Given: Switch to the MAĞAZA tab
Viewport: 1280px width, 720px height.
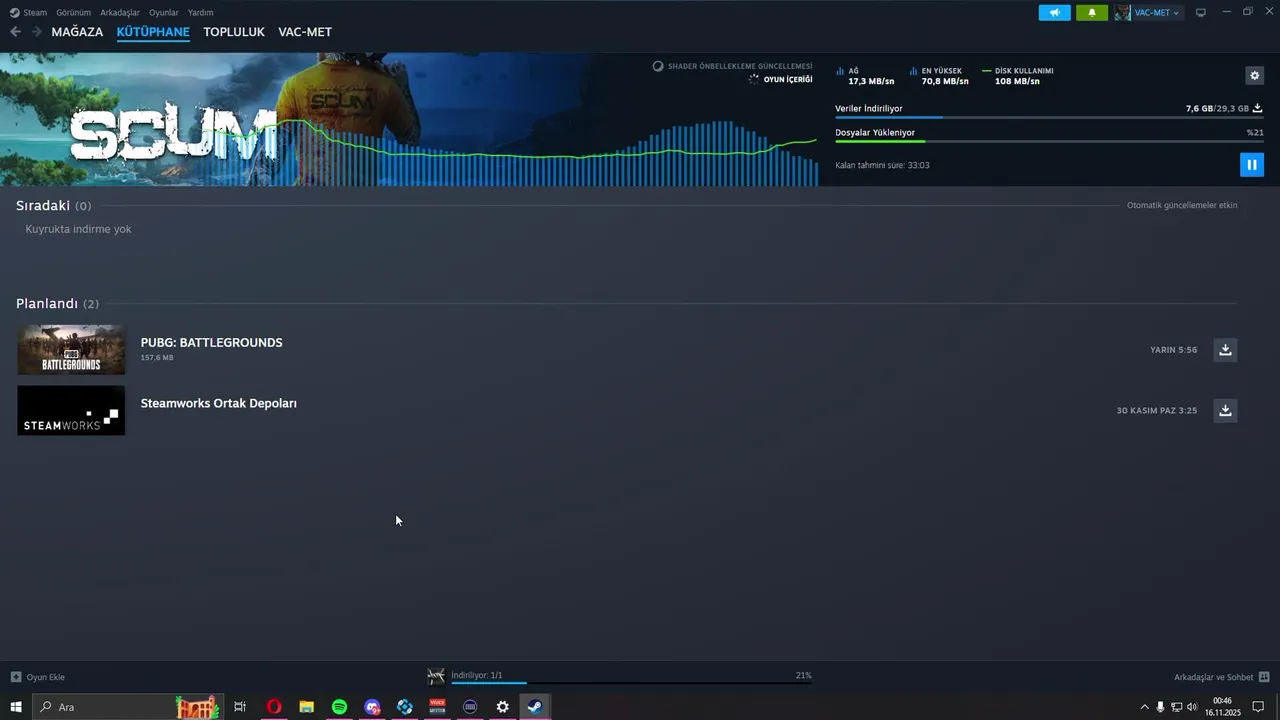Looking at the screenshot, I should [77, 32].
